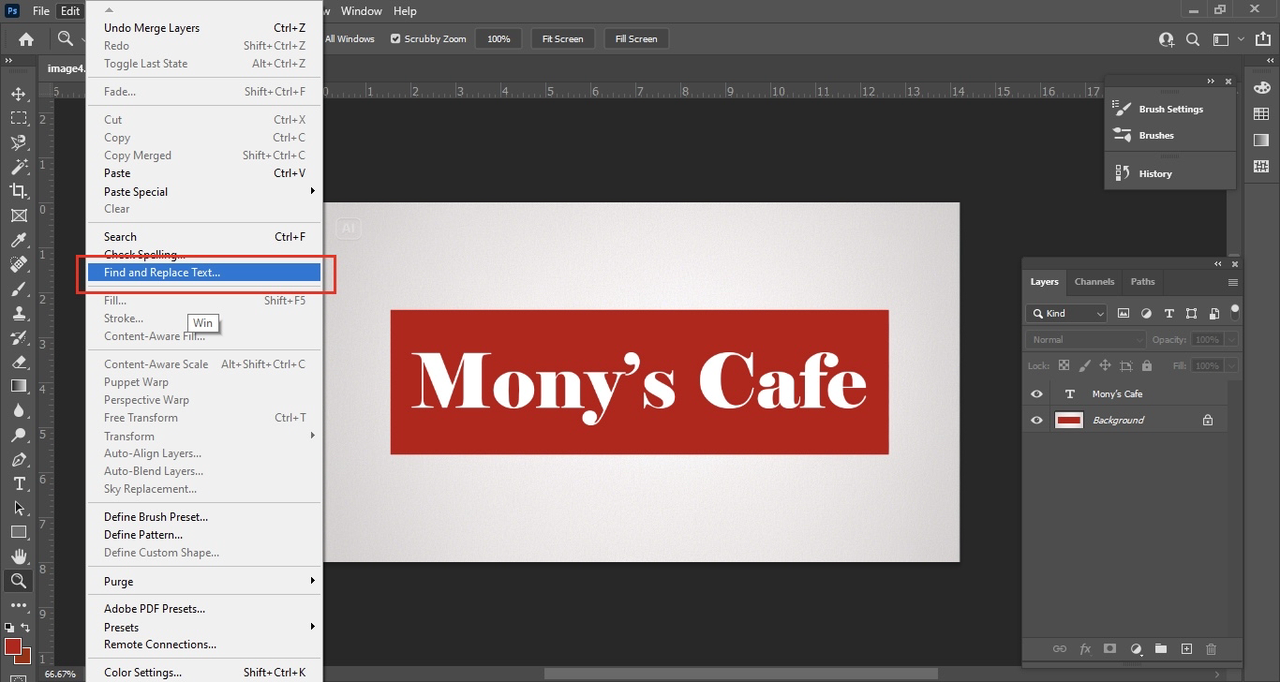Select the Crop tool

pos(19,191)
